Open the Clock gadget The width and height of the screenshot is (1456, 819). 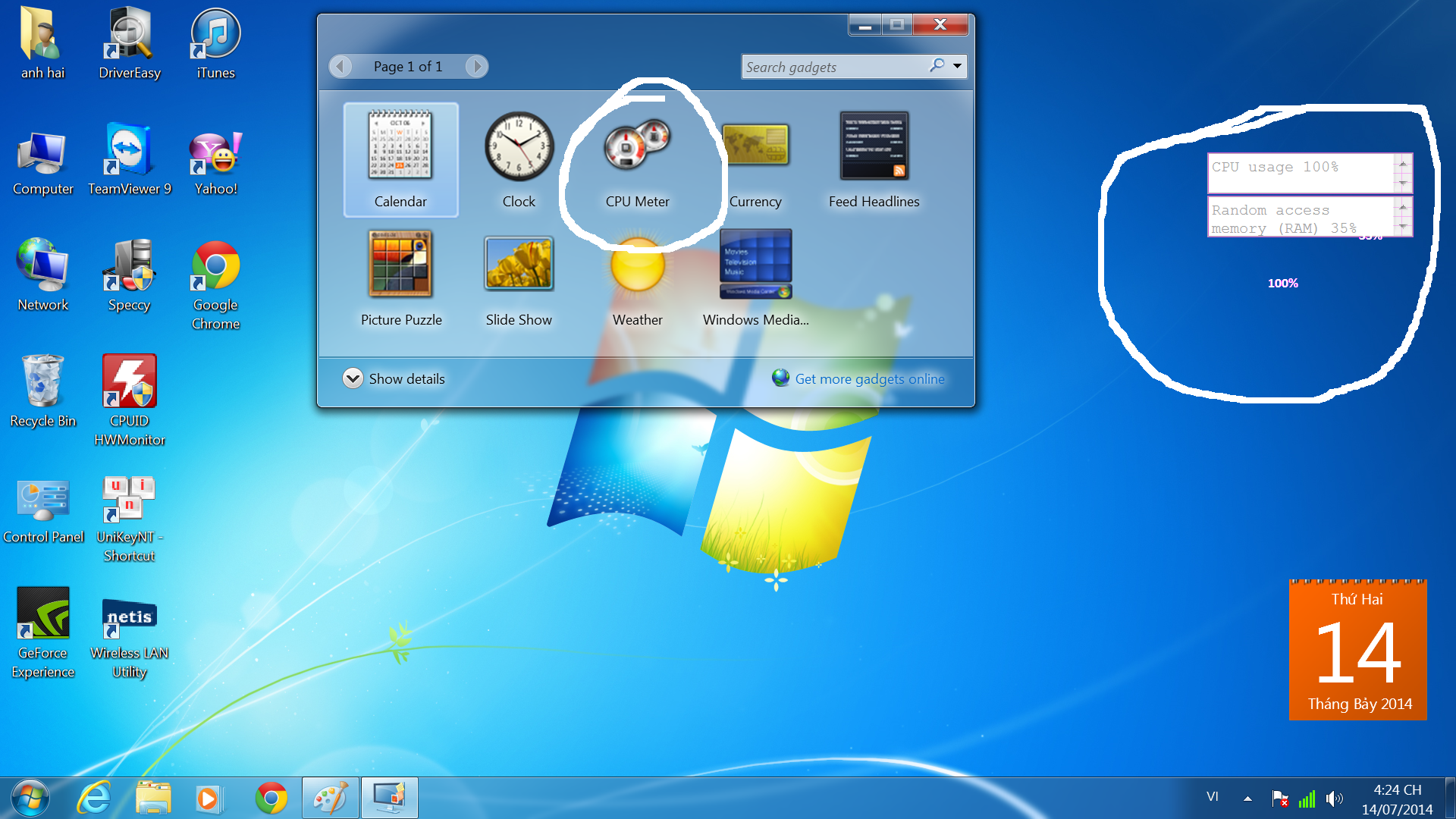click(517, 153)
